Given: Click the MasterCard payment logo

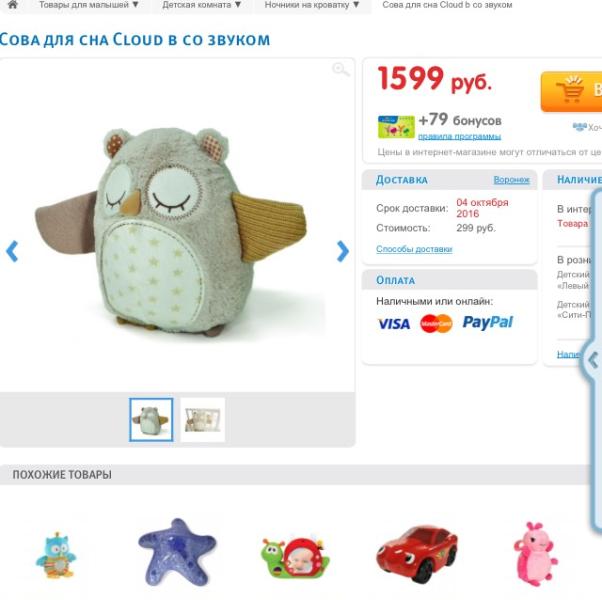Looking at the screenshot, I should click(436, 324).
